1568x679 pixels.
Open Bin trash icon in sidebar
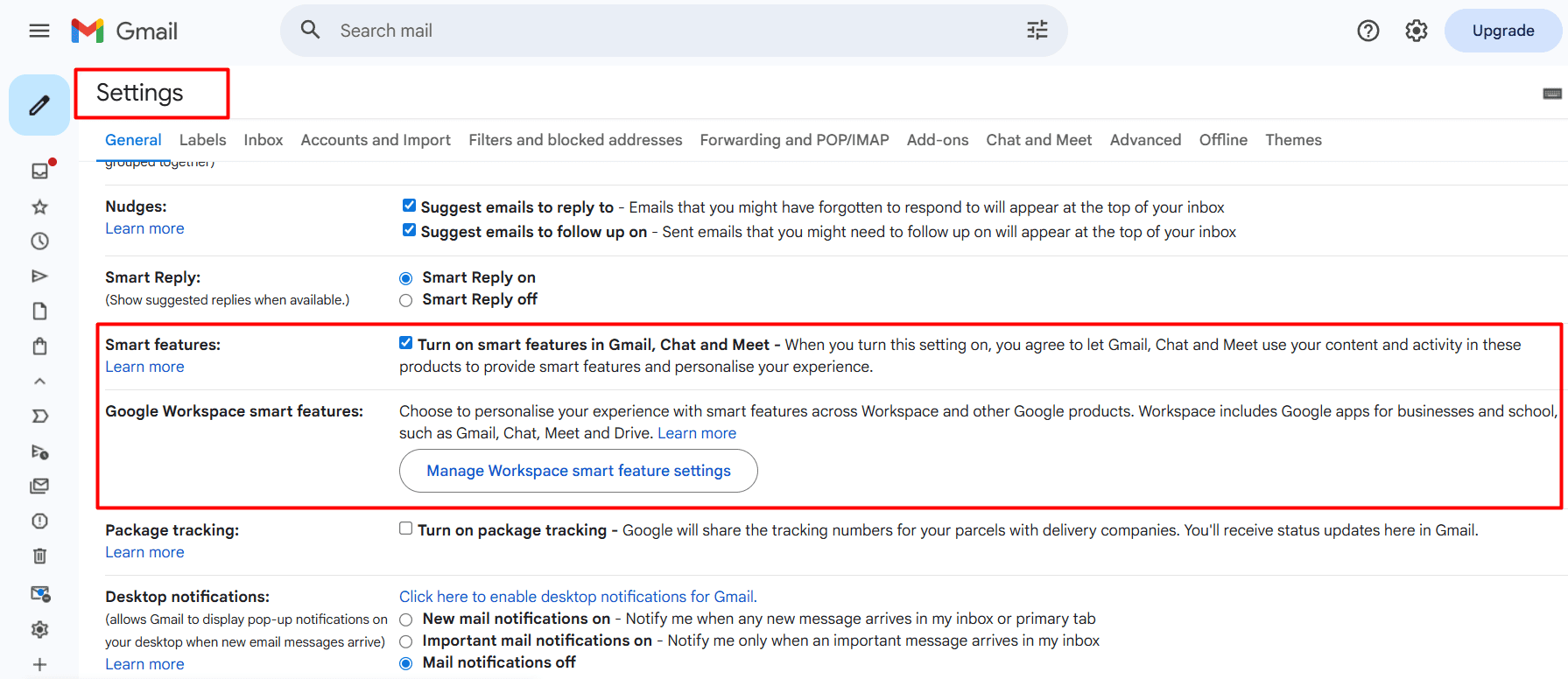click(x=39, y=556)
